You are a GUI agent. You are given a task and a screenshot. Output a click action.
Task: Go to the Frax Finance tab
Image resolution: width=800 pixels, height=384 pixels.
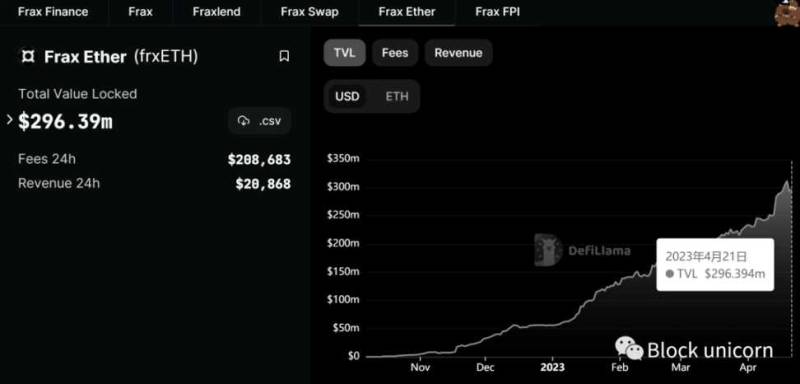pyautogui.click(x=53, y=12)
